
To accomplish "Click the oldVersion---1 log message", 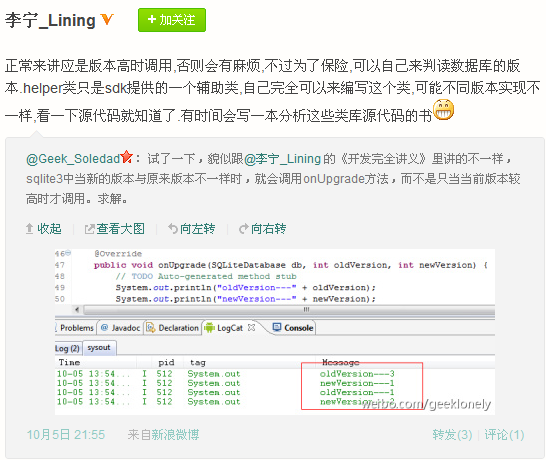I will point(357,392).
